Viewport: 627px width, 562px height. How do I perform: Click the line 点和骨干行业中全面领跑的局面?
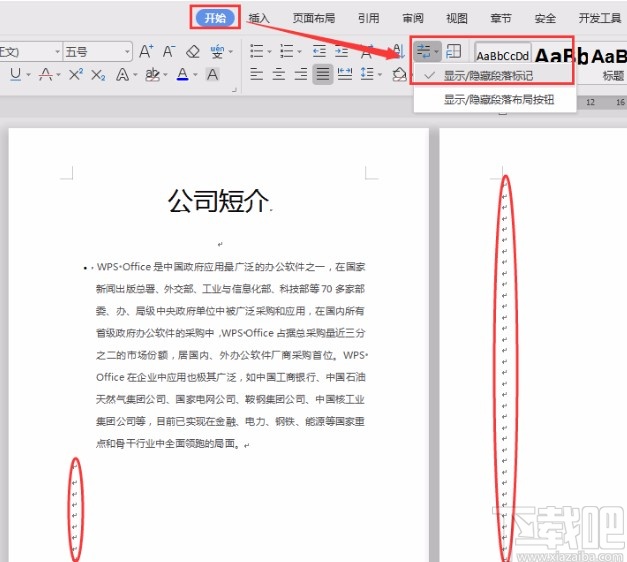(x=168, y=443)
